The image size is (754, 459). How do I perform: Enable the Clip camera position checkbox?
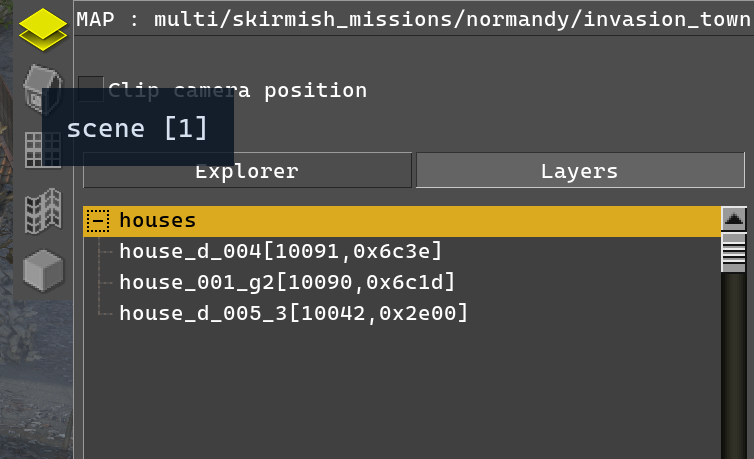91,89
